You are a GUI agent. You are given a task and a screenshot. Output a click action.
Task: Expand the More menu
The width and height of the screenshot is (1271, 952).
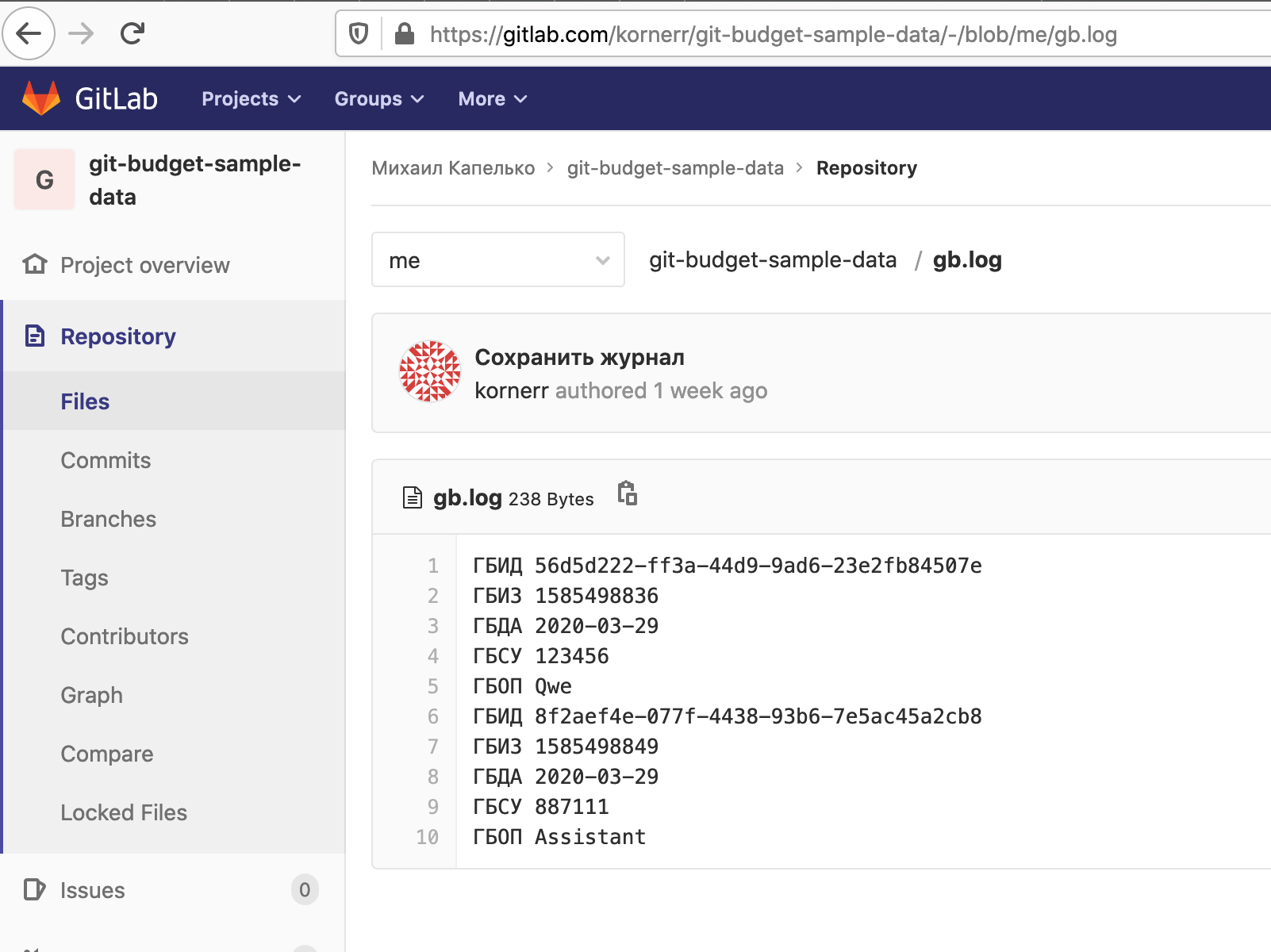click(491, 98)
